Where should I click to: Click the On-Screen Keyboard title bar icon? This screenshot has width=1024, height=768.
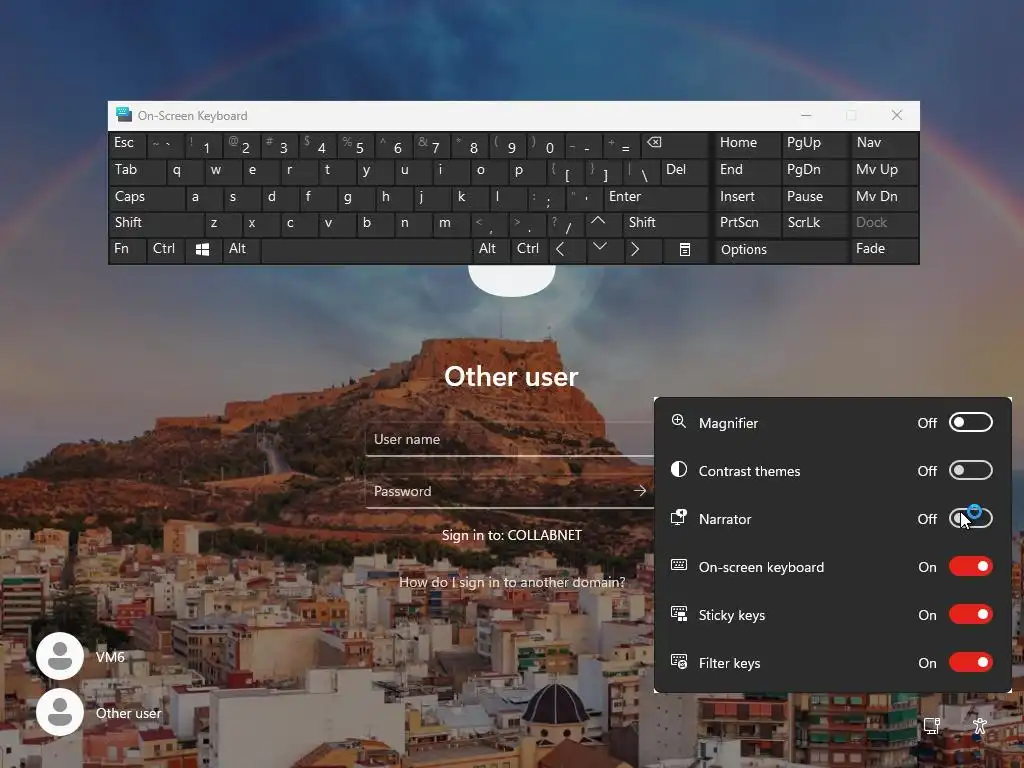(x=123, y=114)
